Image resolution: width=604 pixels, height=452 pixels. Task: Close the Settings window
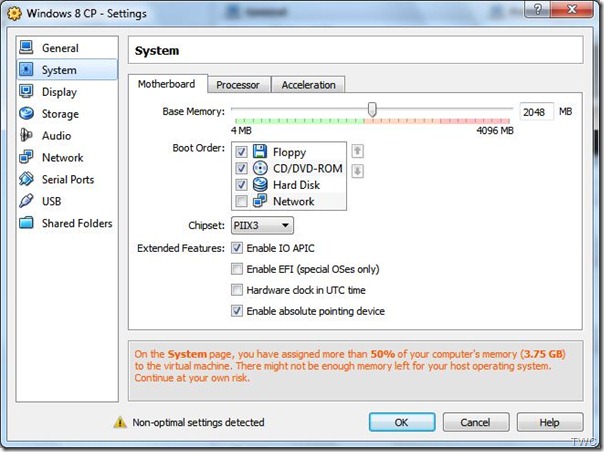(572, 9)
